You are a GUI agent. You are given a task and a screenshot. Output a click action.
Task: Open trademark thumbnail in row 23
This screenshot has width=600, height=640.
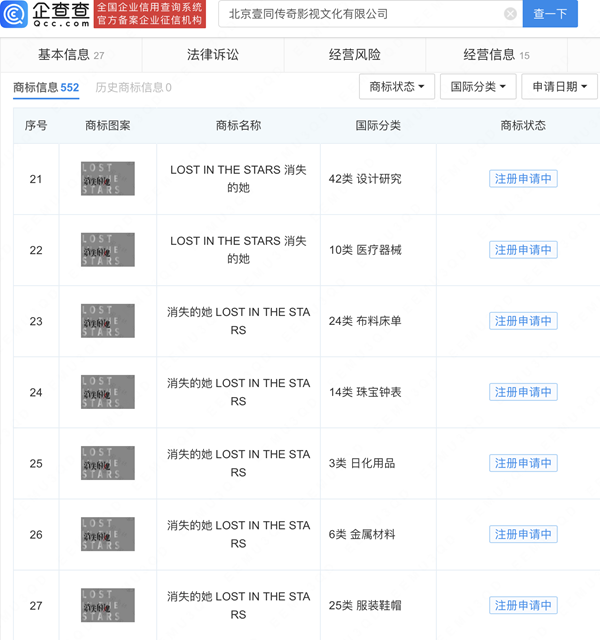tap(108, 321)
